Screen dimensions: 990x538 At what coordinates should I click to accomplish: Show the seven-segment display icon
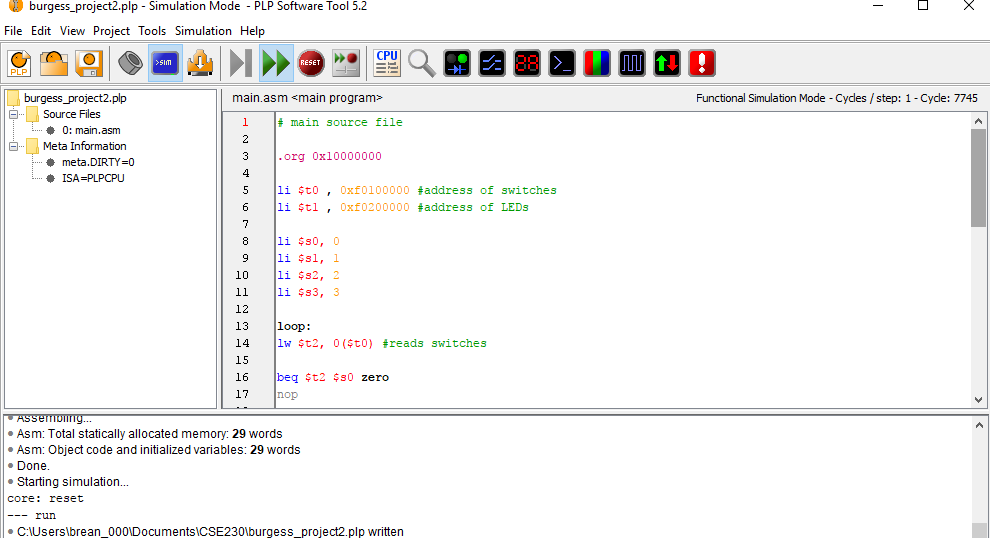coord(527,64)
